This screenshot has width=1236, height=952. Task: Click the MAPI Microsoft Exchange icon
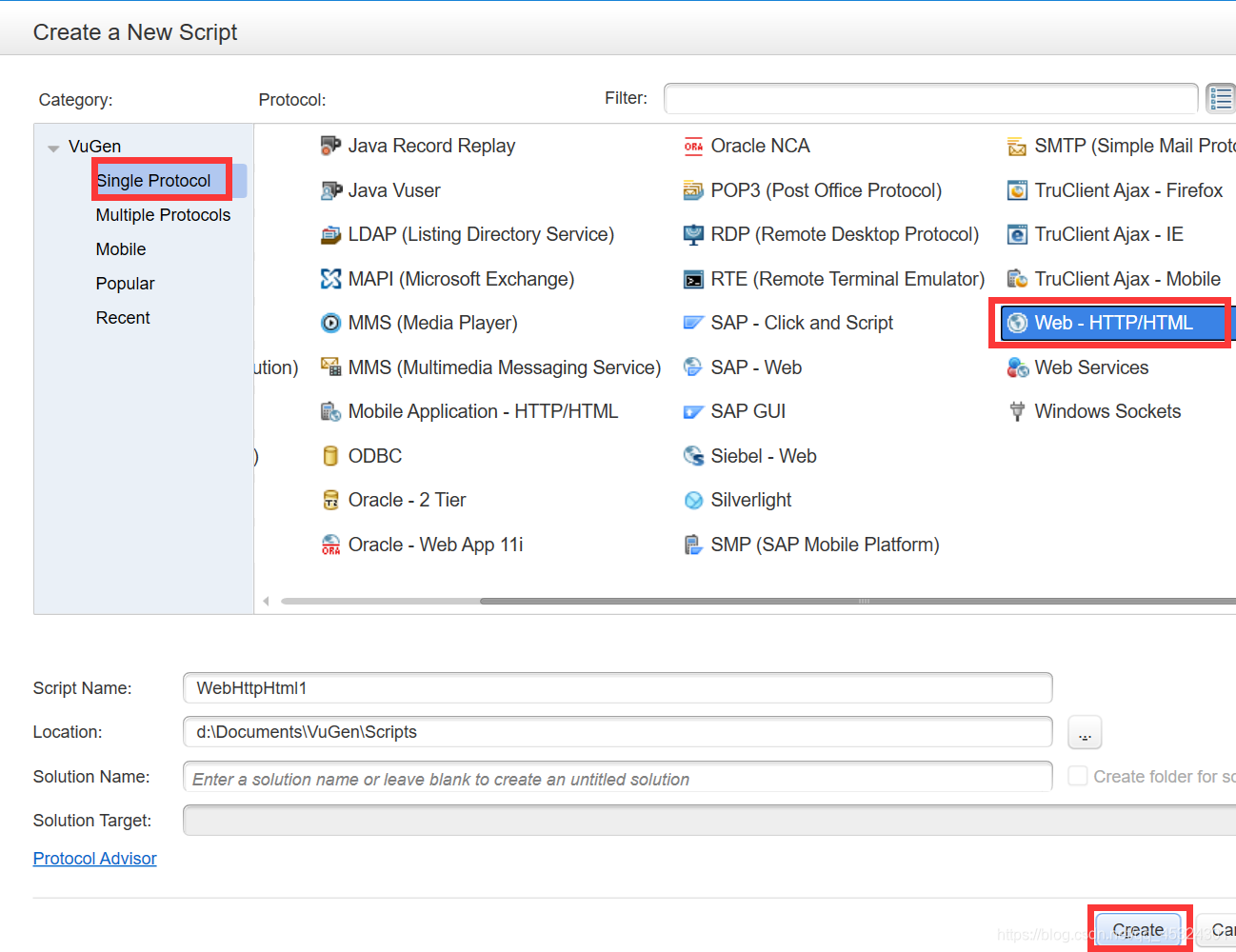click(330, 279)
